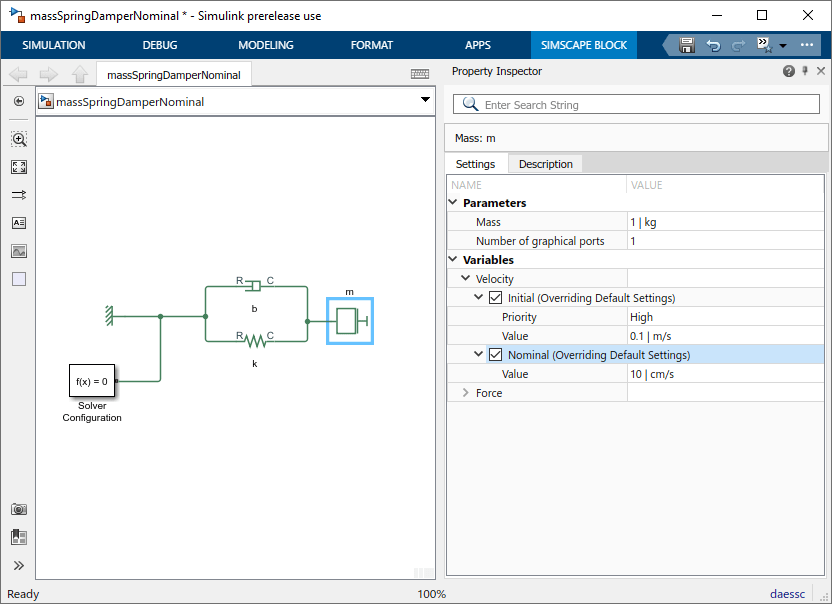Viewport: 832px width, 604px height.
Task: Edit Number of graphical ports value
Action: tap(725, 241)
